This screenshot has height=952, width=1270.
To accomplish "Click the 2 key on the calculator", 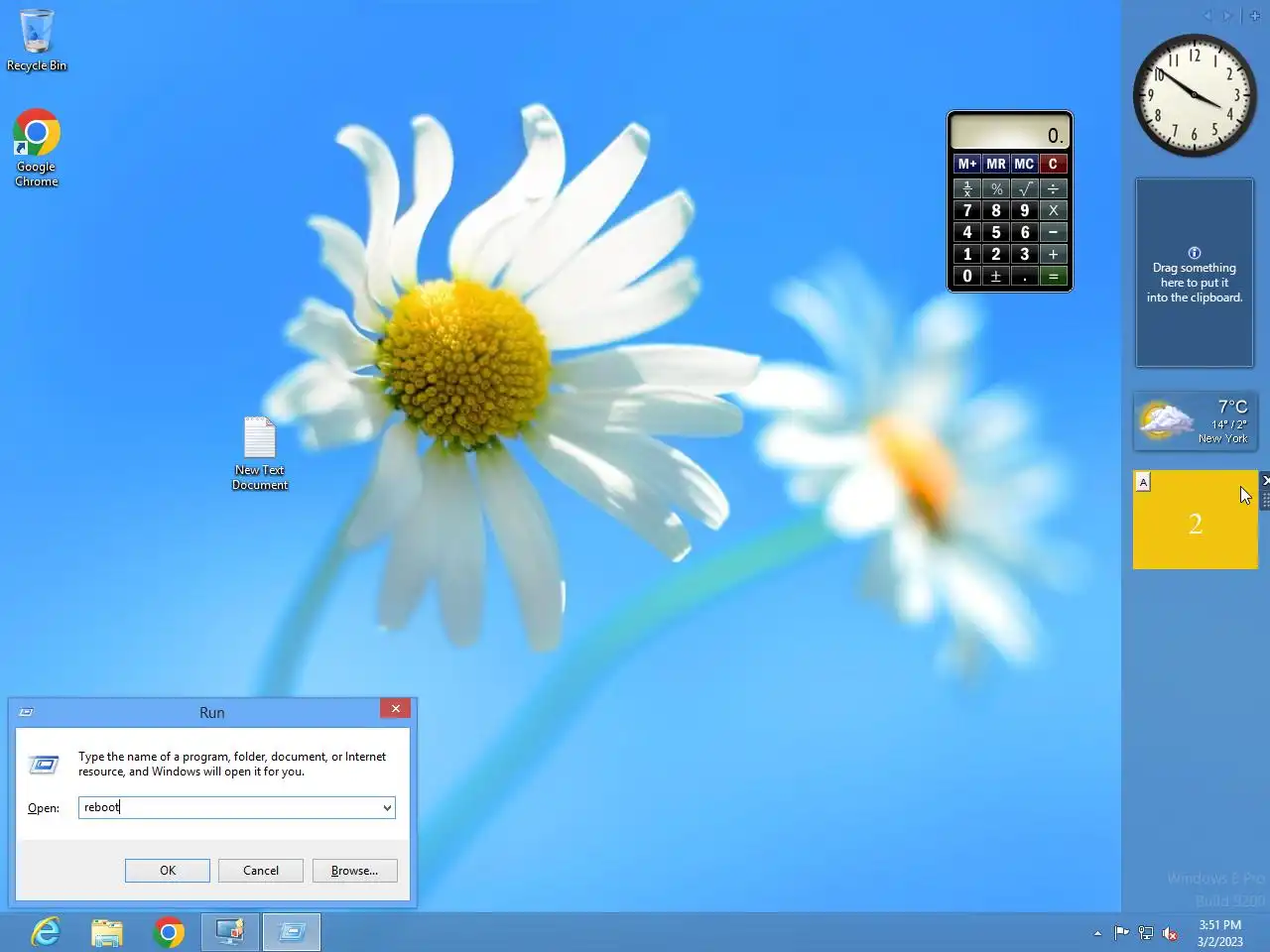I will 996,254.
